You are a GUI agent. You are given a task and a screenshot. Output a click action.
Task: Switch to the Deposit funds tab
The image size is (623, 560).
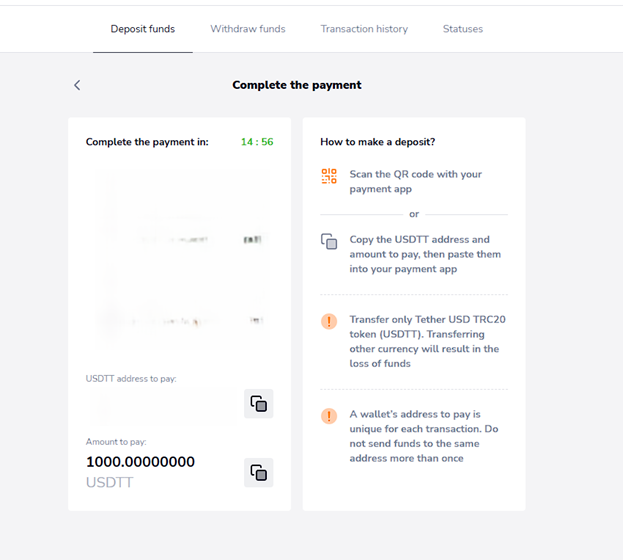(x=143, y=29)
